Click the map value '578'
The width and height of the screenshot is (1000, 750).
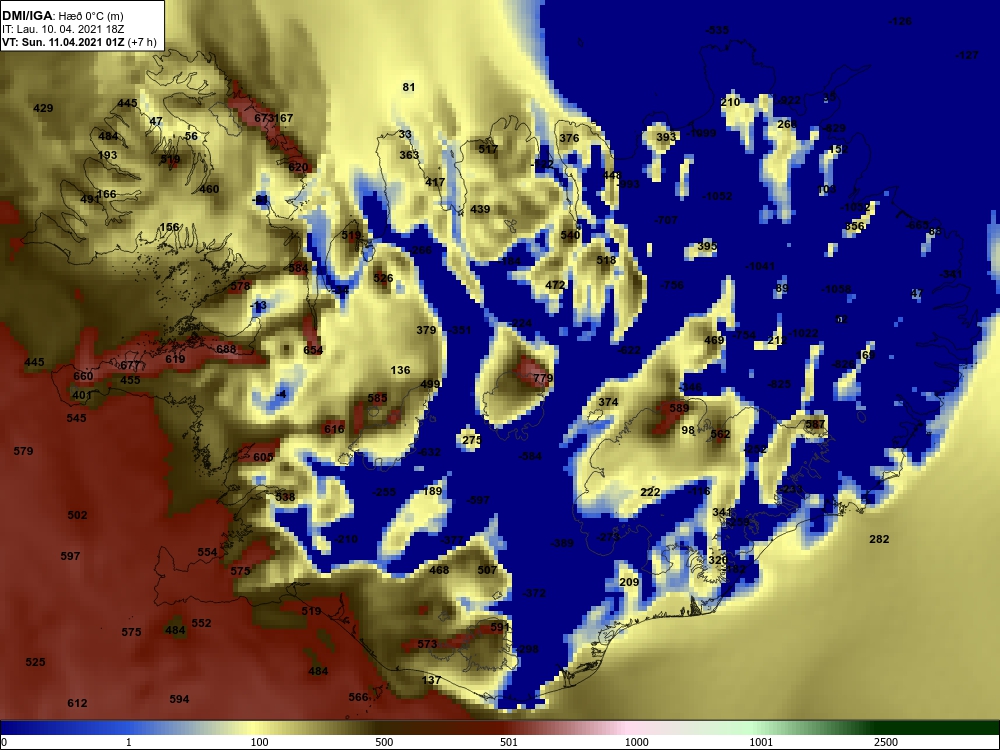tap(240, 286)
